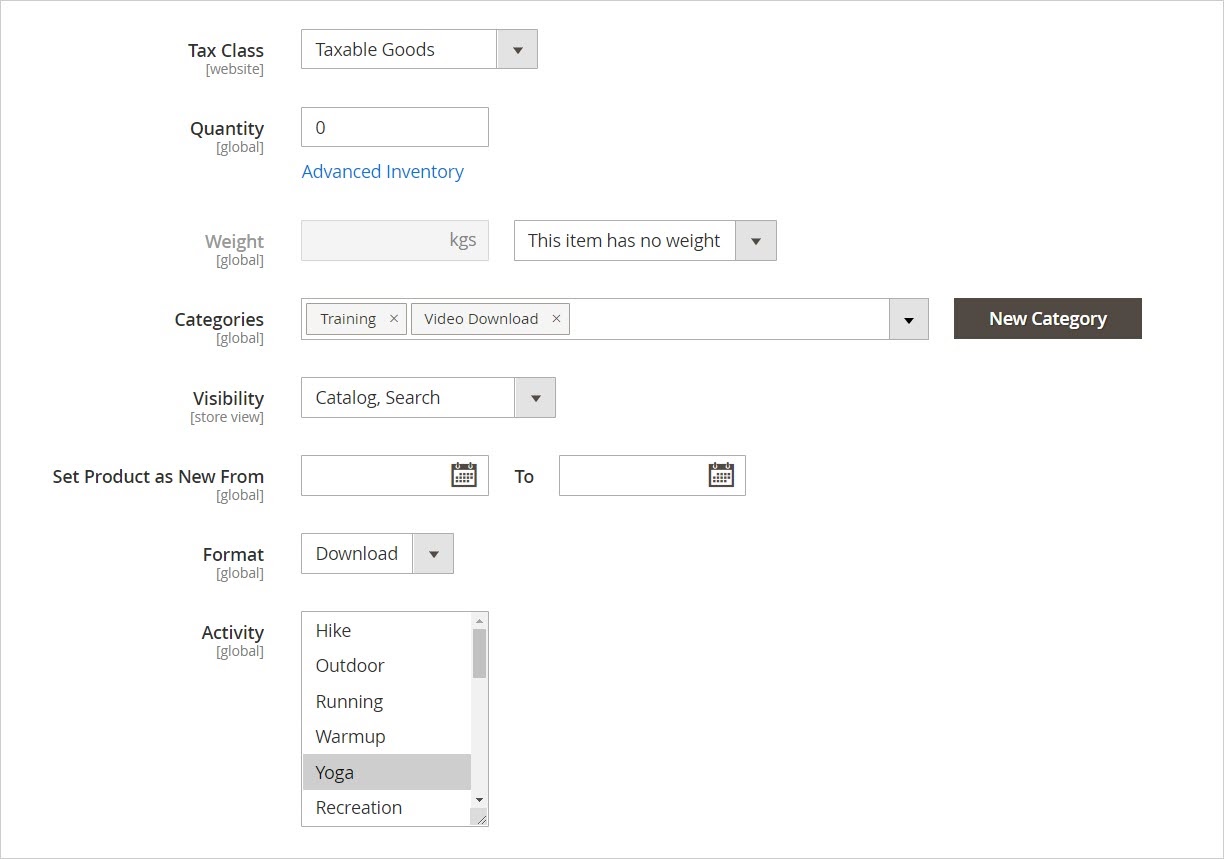The width and height of the screenshot is (1224, 859).
Task: Follow the Advanced Inventory link
Action: (382, 171)
